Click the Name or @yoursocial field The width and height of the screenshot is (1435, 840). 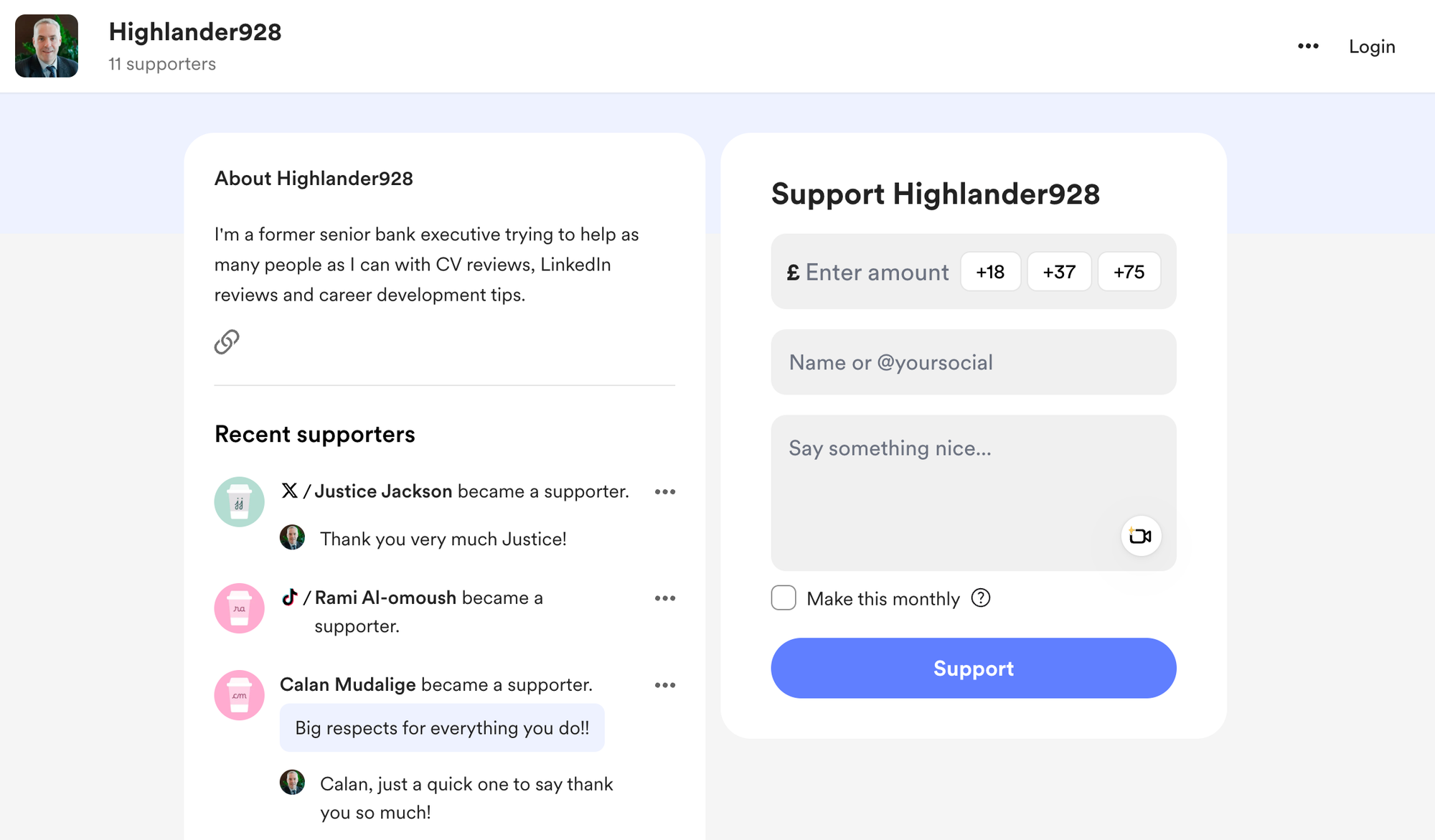[974, 362]
